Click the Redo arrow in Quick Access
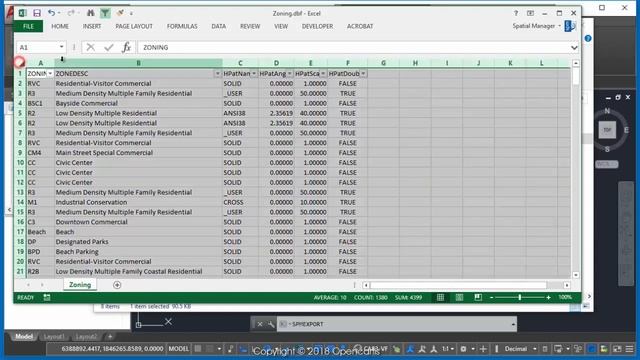The image size is (640, 360). [x=71, y=13]
